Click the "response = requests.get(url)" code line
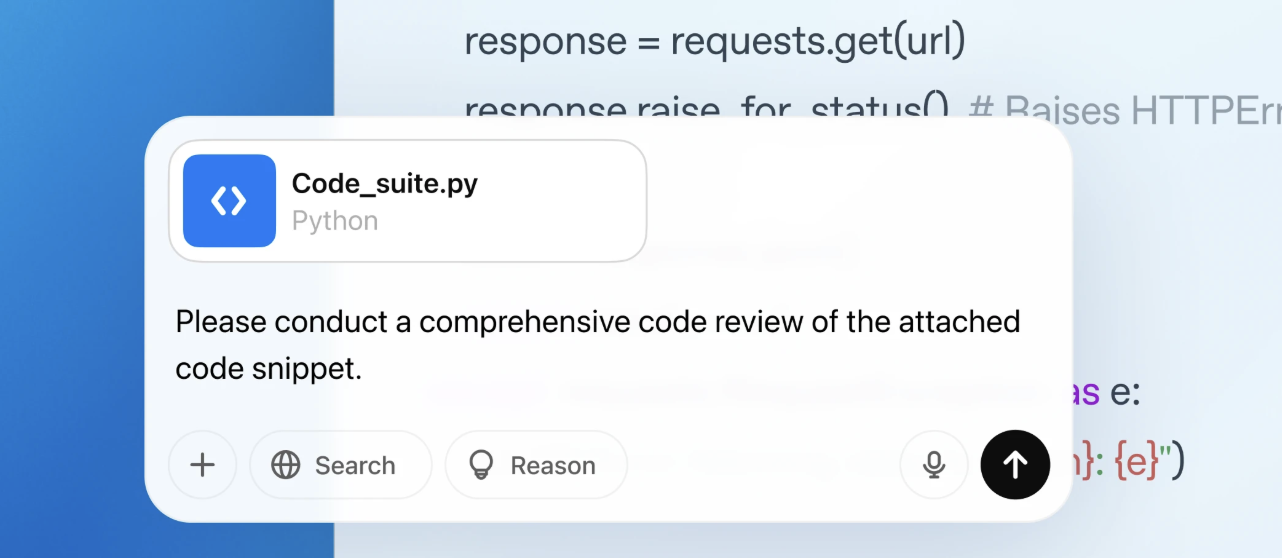This screenshot has width=1282, height=558. (715, 41)
